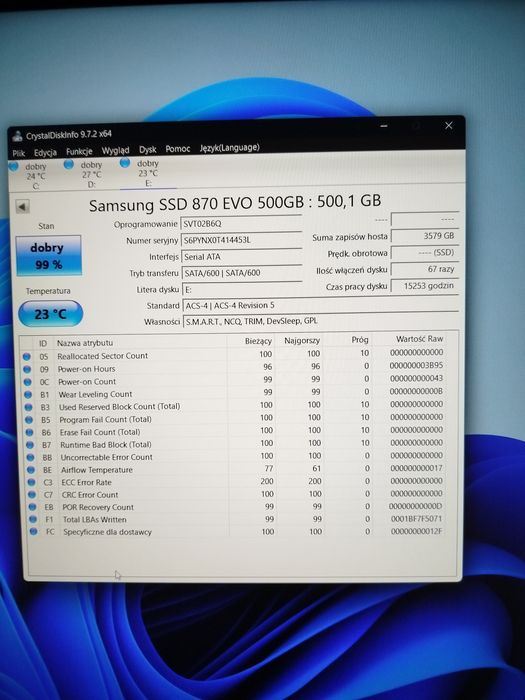The image size is (525, 700).
Task: Select the D: drive tab at 27 °C
Action: 85,174
